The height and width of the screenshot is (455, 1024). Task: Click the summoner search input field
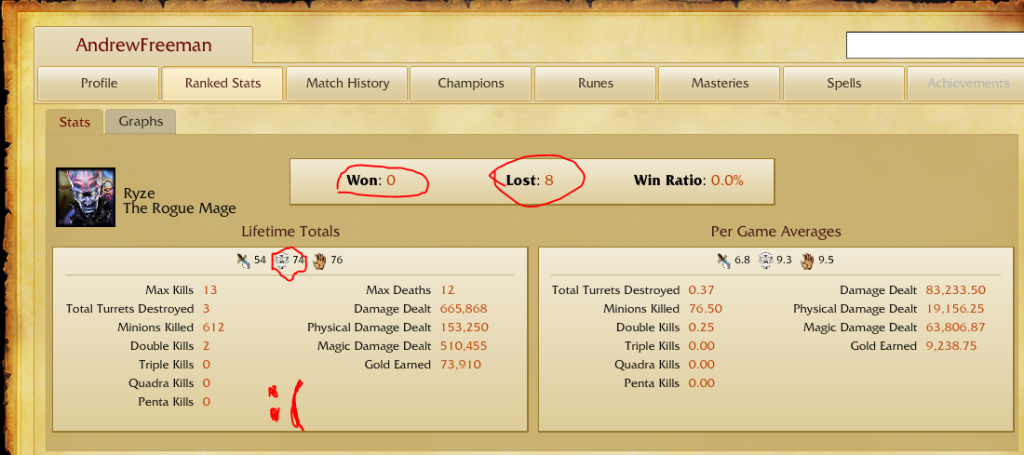point(935,45)
